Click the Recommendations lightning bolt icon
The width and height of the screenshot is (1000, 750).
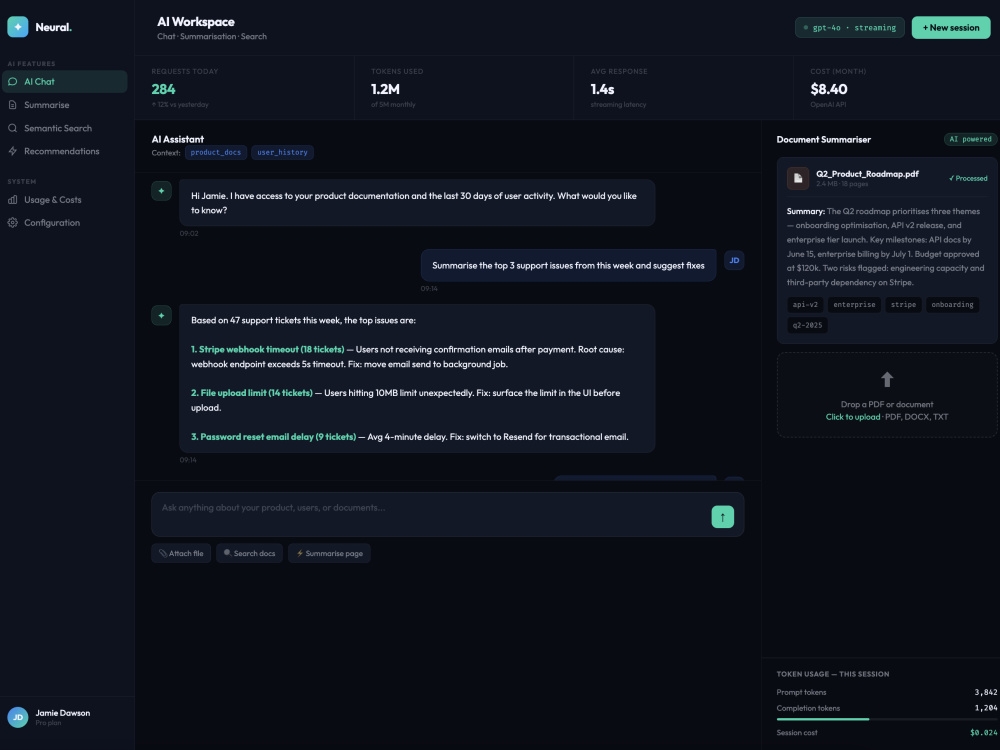click(13, 151)
